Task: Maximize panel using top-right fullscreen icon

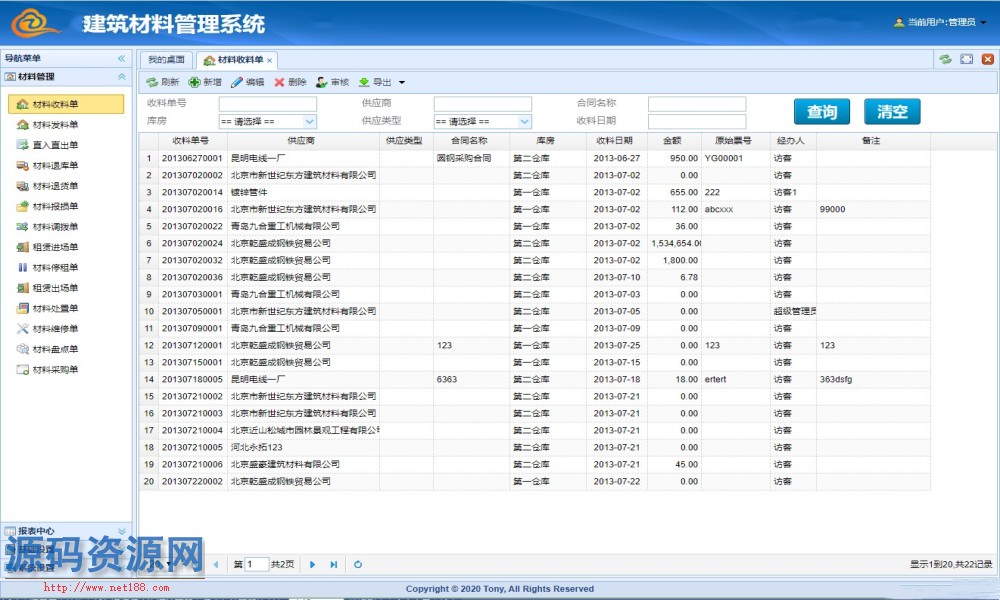Action: click(967, 60)
